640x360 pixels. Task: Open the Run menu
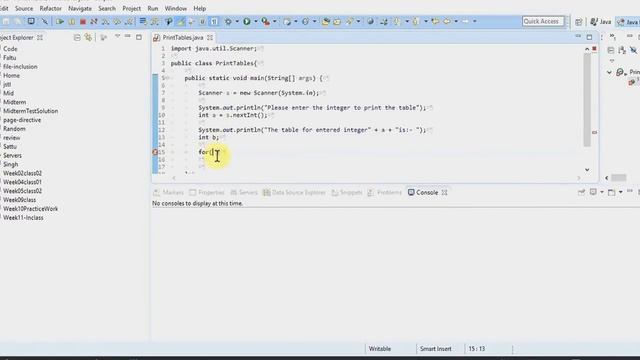[x=153, y=8]
